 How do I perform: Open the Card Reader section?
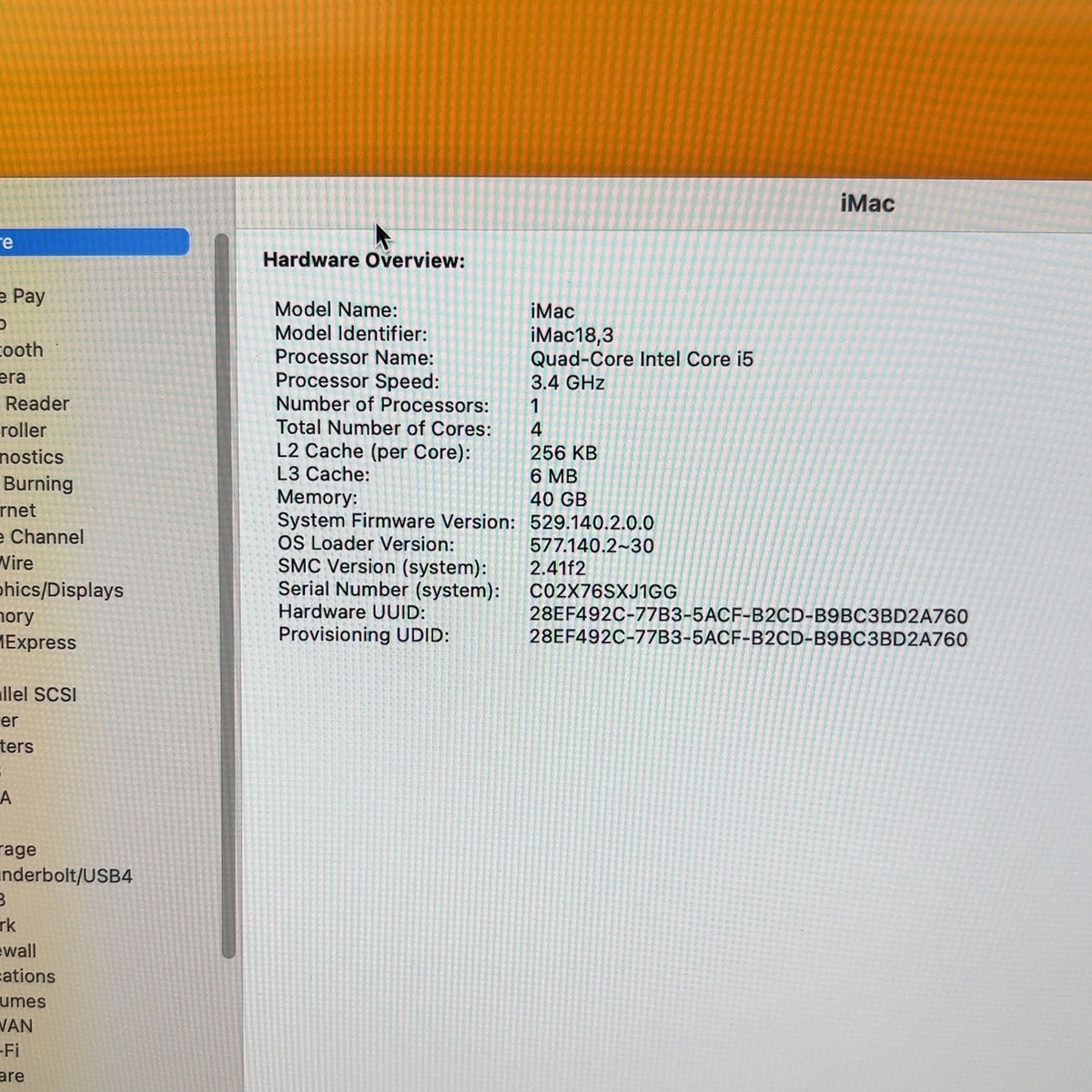(x=35, y=403)
